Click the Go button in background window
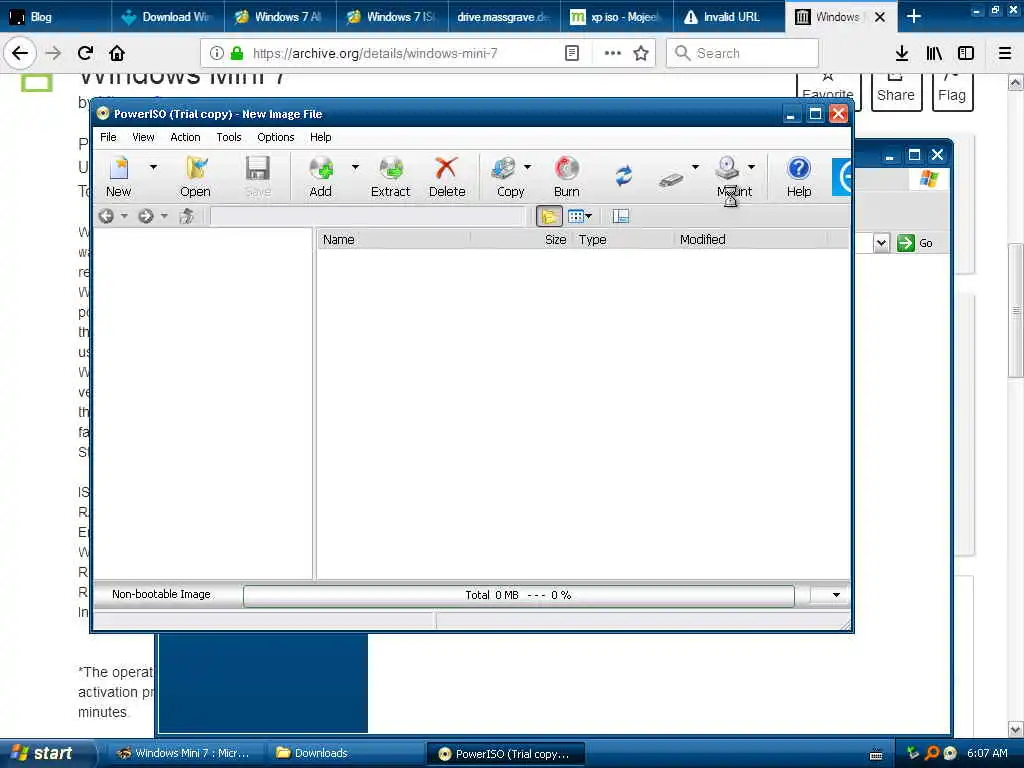Screen dimensions: 1024x768 tap(916, 243)
